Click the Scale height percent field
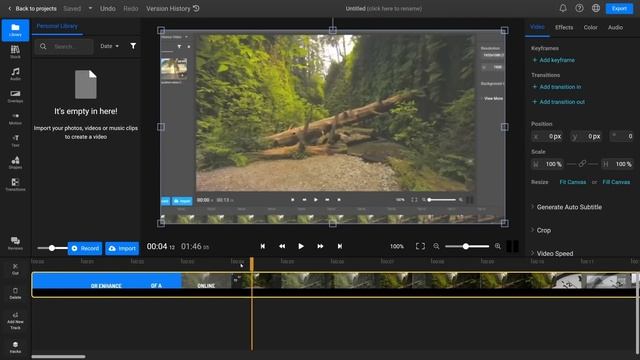 click(617, 164)
